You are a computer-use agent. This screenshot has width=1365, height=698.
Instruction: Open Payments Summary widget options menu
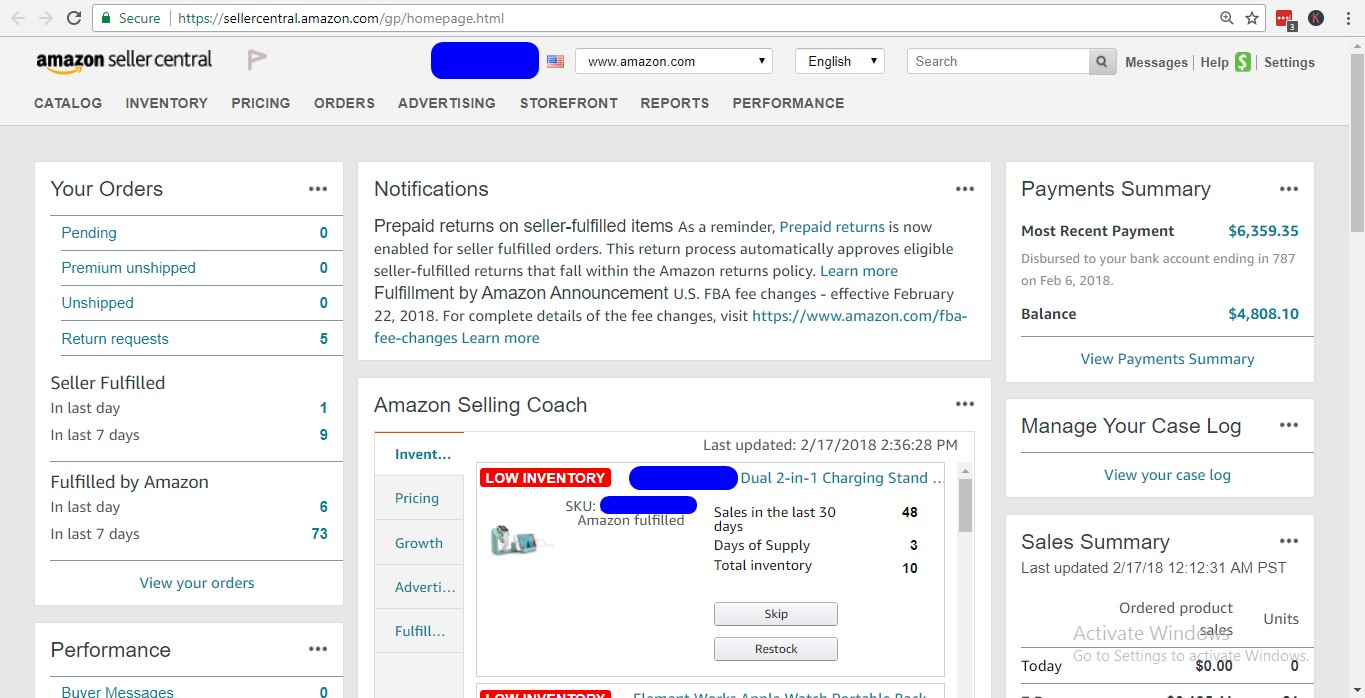1289,189
